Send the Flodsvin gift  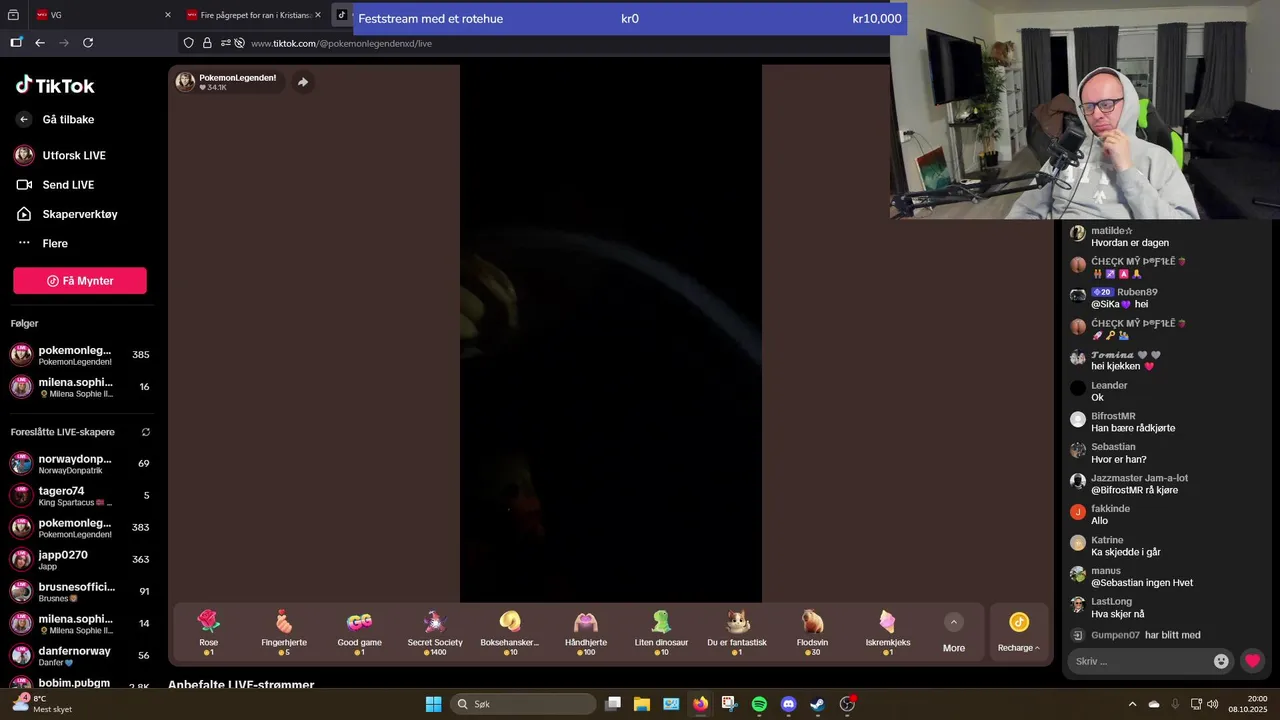[812, 632]
